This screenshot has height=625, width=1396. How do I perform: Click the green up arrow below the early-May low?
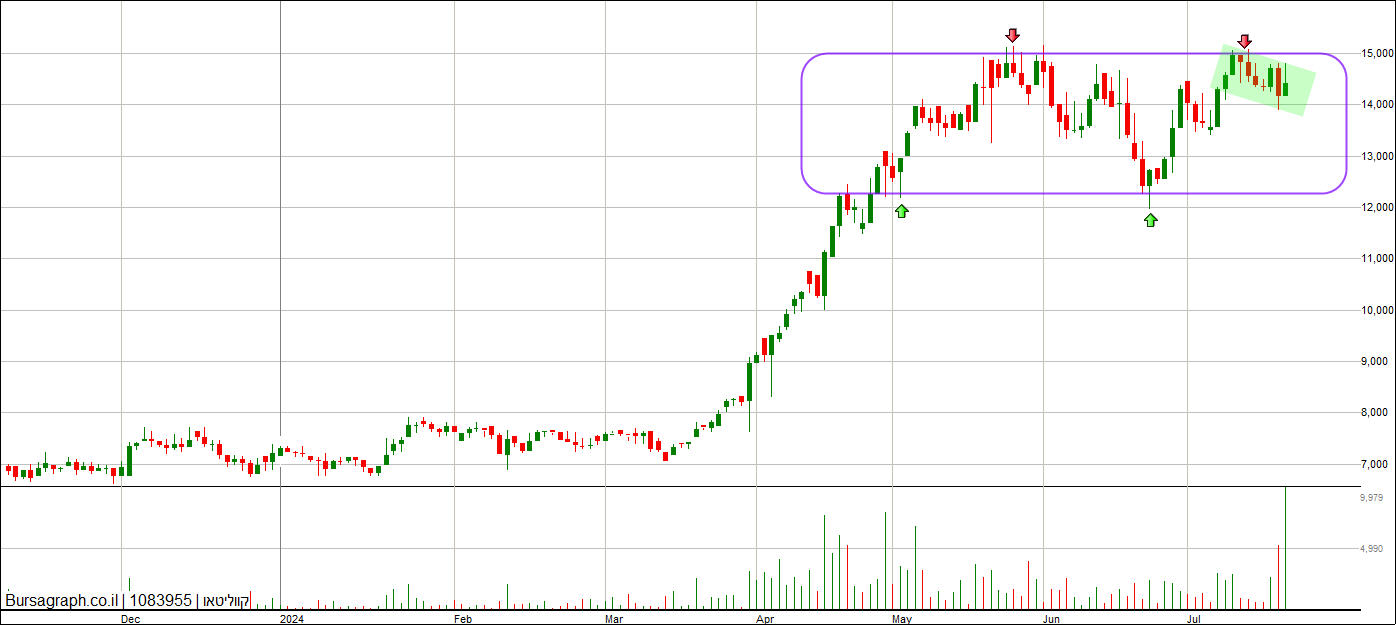[x=902, y=211]
